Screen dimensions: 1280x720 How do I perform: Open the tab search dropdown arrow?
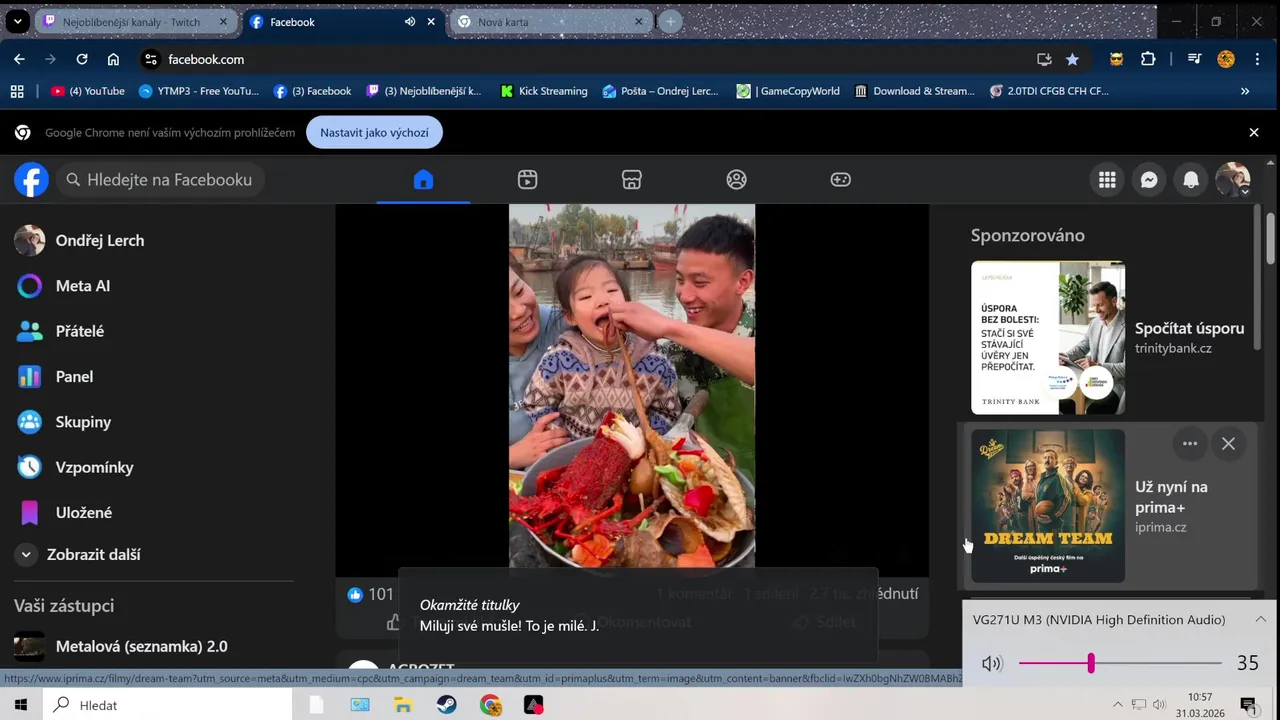click(x=18, y=21)
